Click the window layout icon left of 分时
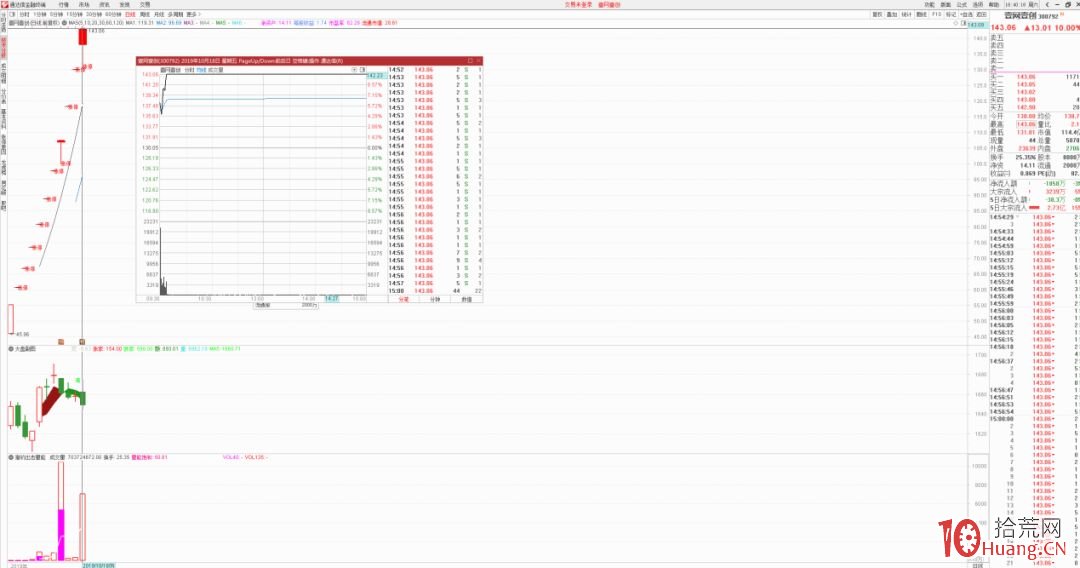The width and height of the screenshot is (1080, 568). pos(12,14)
